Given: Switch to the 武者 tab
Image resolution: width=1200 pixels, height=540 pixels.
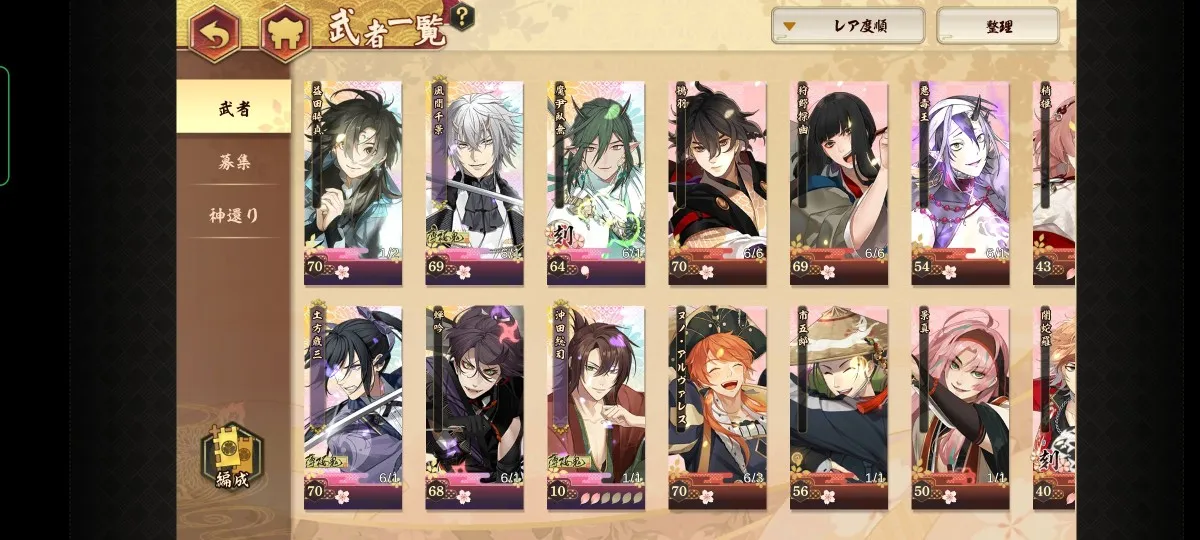Looking at the screenshot, I should (234, 107).
